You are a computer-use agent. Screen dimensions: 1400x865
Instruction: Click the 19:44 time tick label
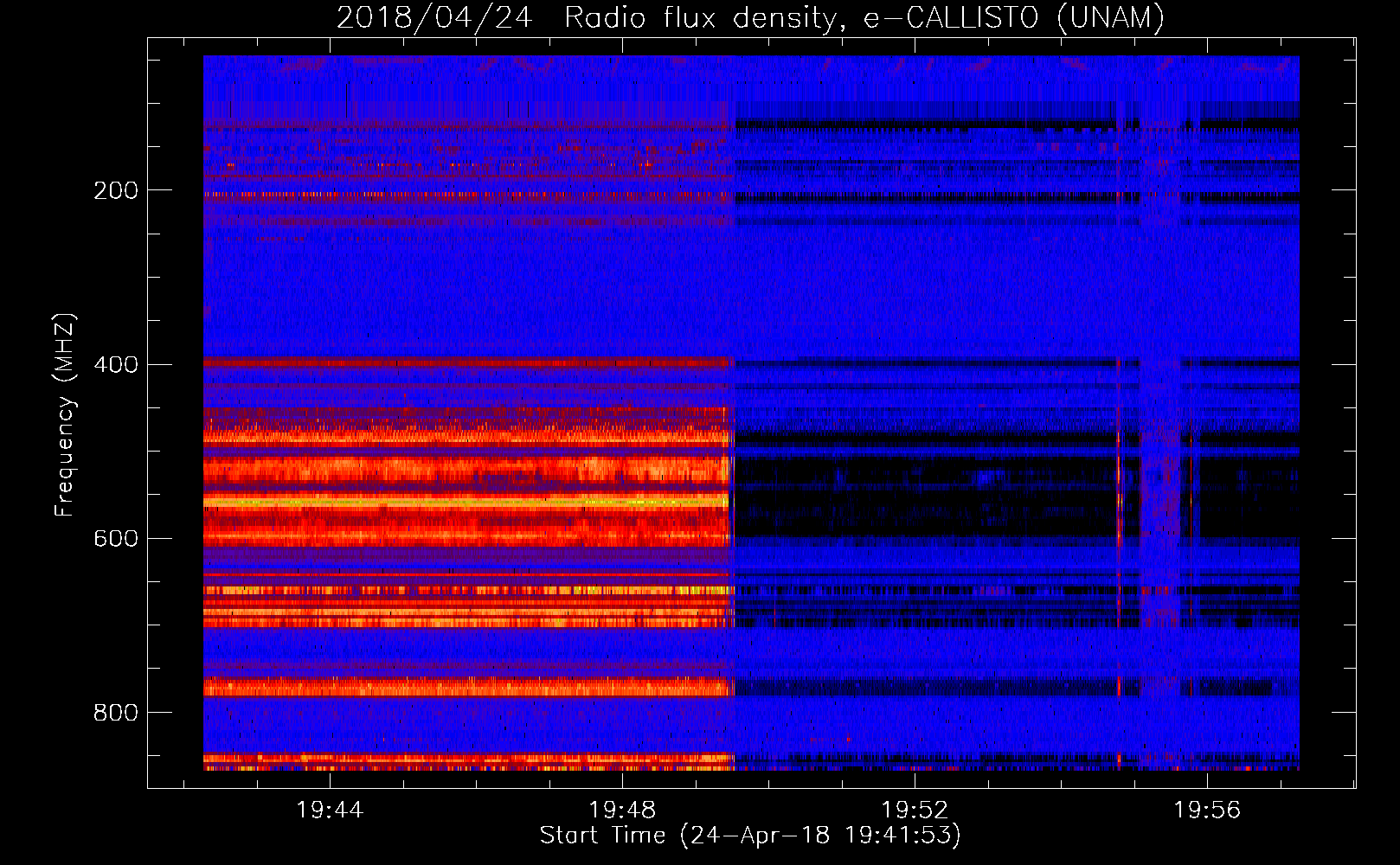tap(330, 811)
